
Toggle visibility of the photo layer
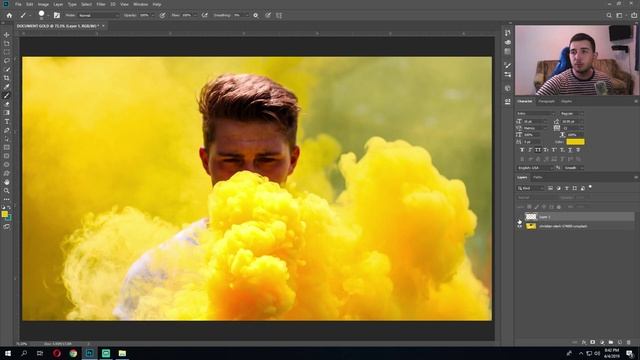coord(520,226)
